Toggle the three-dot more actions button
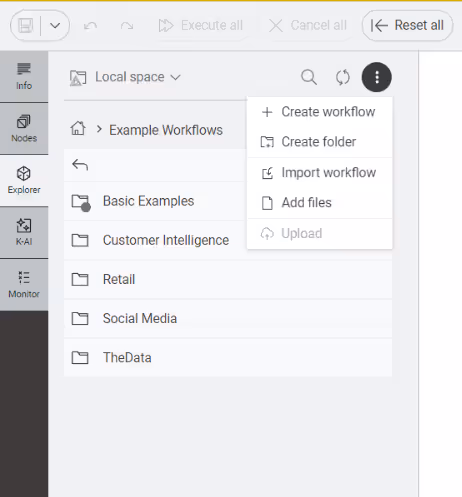The image size is (462, 497). tap(377, 77)
